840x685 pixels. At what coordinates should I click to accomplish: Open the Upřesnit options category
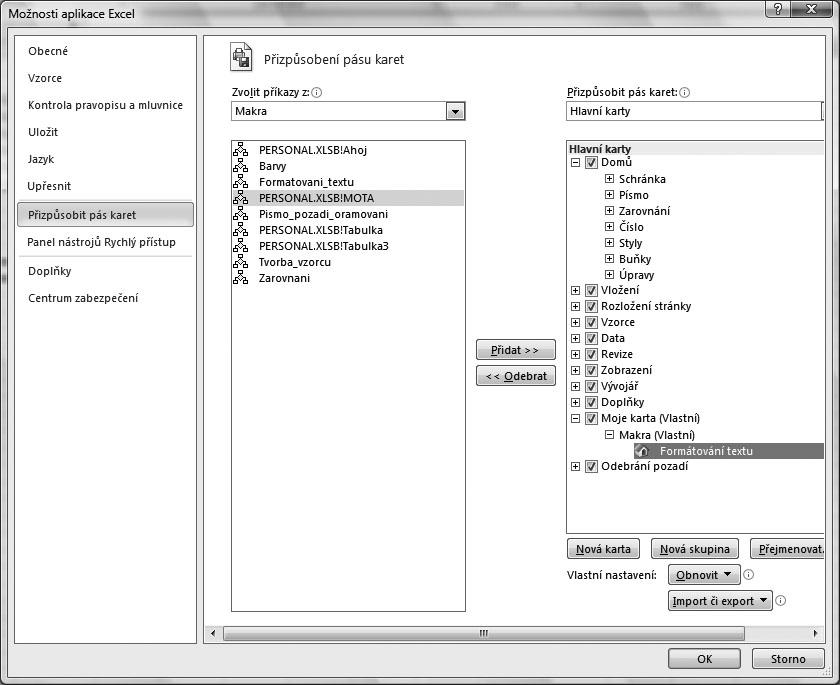click(49, 186)
